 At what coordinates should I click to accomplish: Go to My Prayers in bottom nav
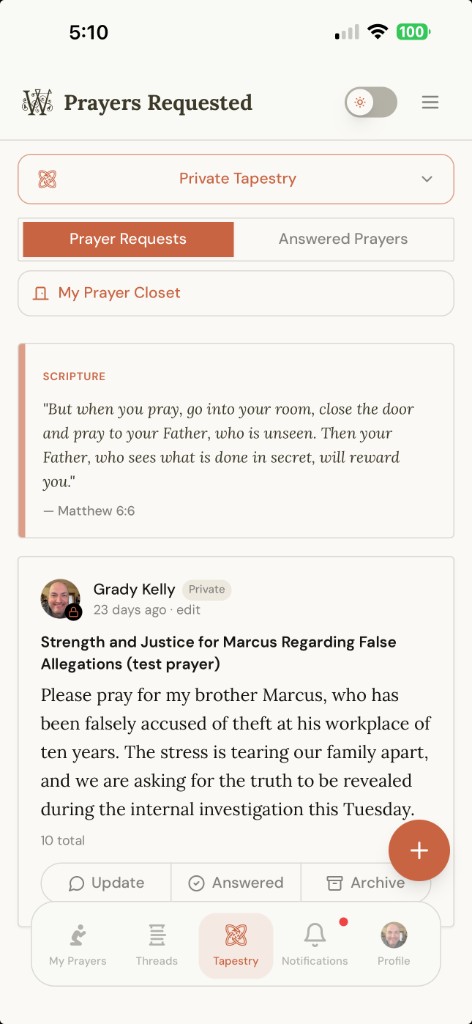[78, 945]
